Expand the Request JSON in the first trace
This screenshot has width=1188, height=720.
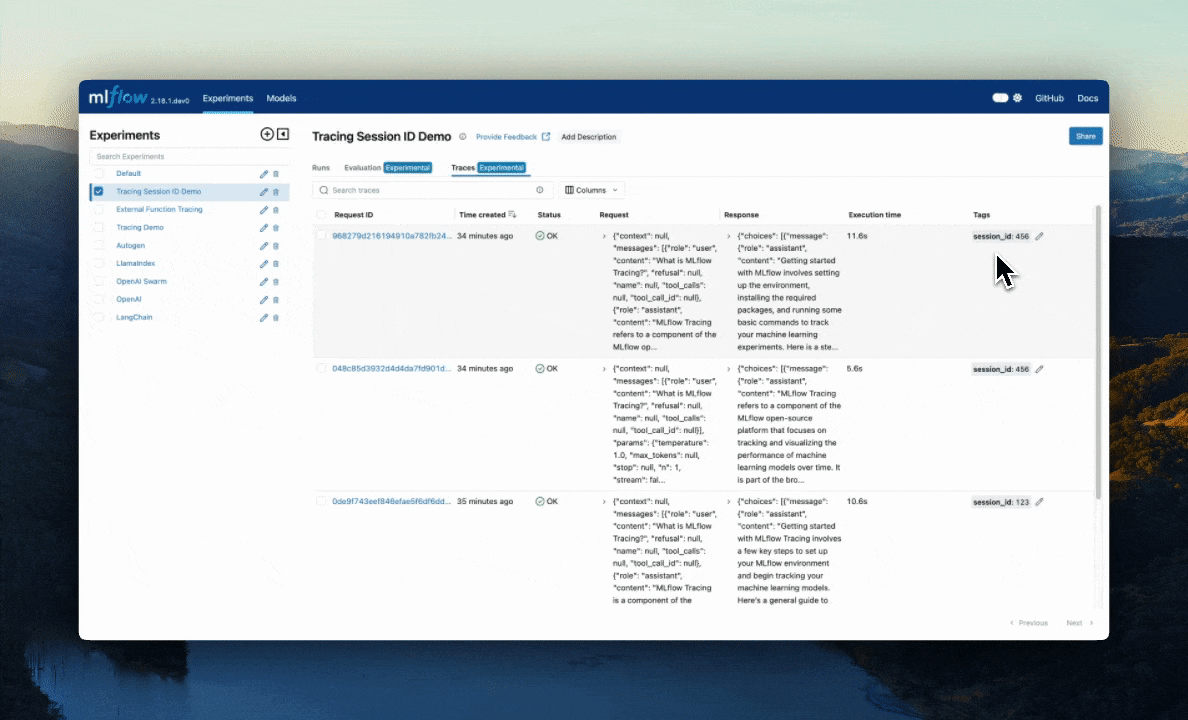point(604,237)
